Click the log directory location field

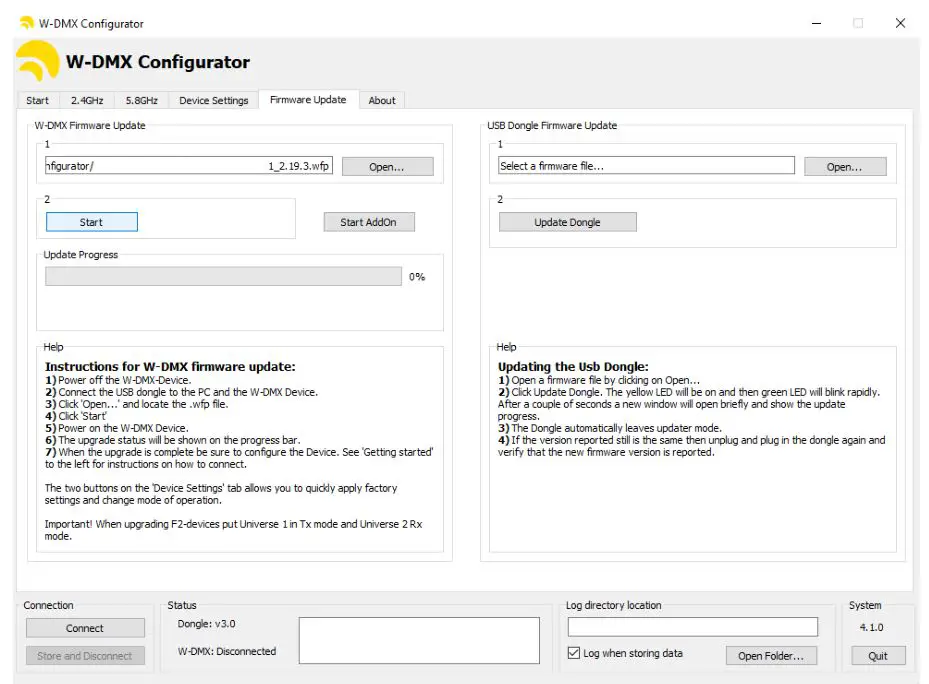(x=692, y=627)
